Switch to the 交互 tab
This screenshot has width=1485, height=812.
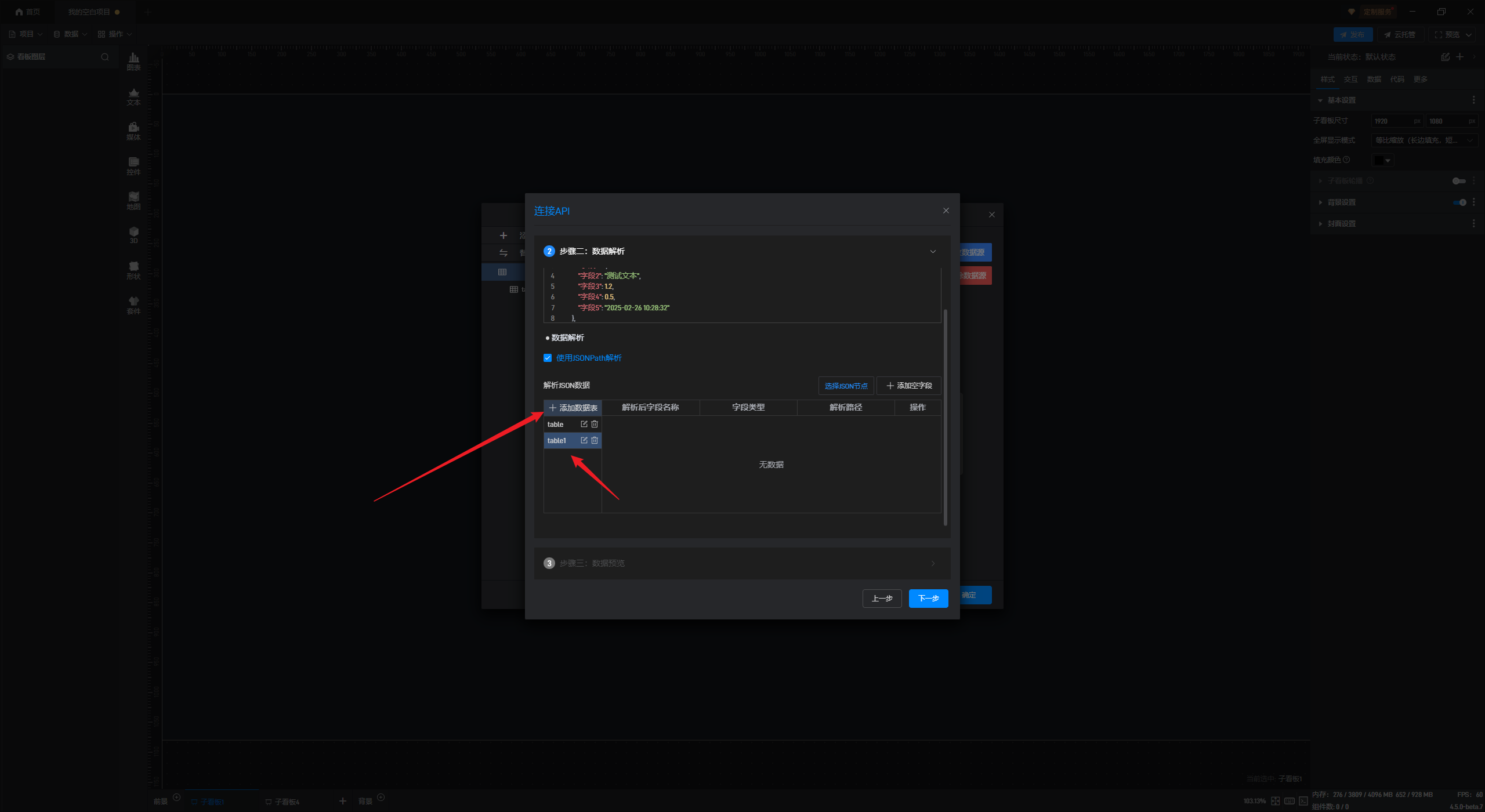coord(1350,79)
